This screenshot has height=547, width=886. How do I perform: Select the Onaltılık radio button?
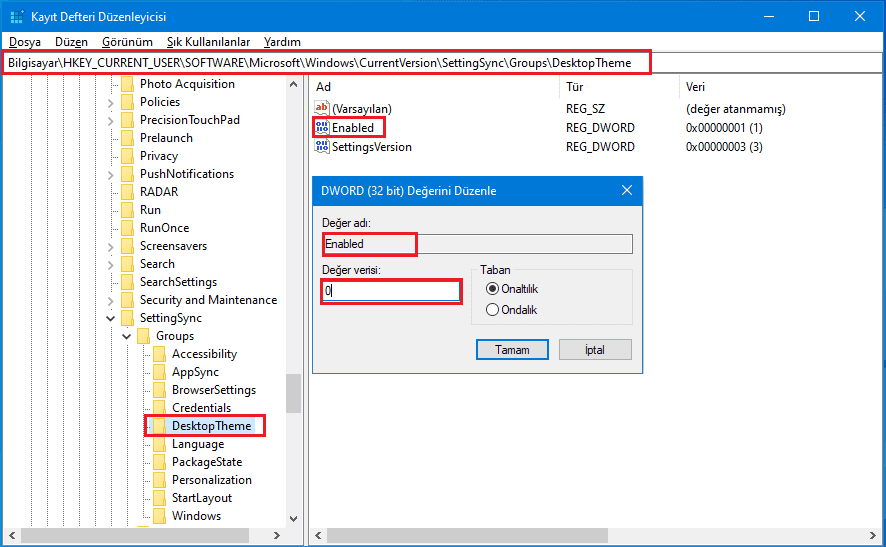[x=492, y=289]
